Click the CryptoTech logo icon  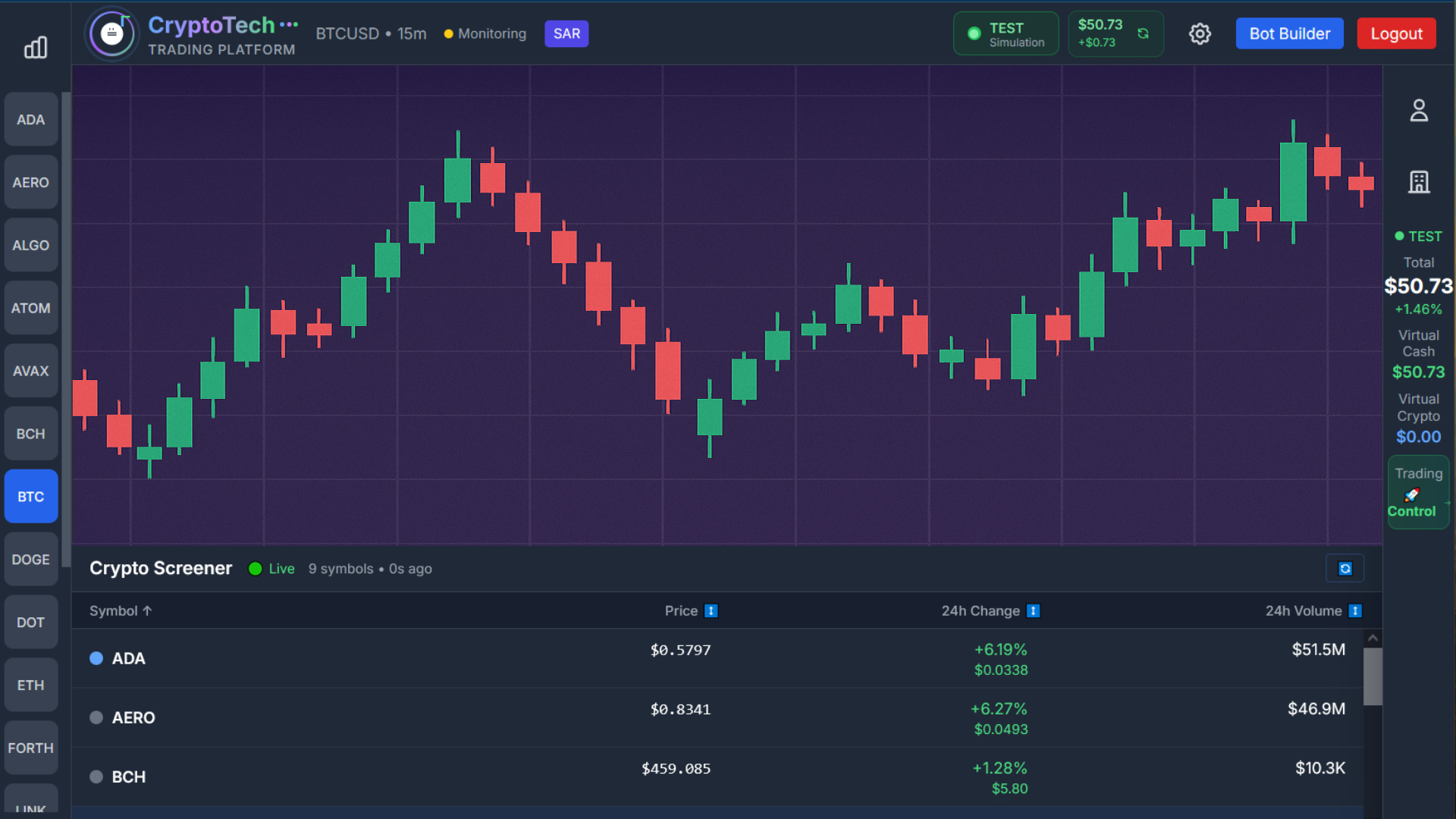pyautogui.click(x=112, y=33)
